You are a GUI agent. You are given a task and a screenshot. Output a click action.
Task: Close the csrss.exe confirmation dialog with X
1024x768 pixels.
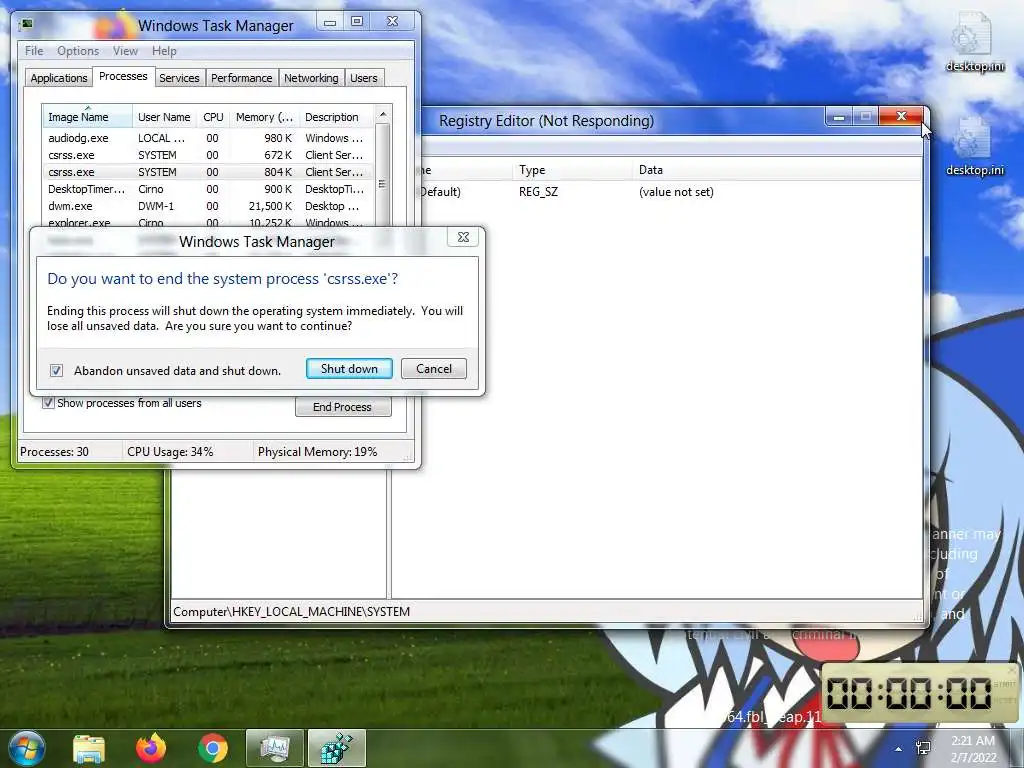(463, 237)
